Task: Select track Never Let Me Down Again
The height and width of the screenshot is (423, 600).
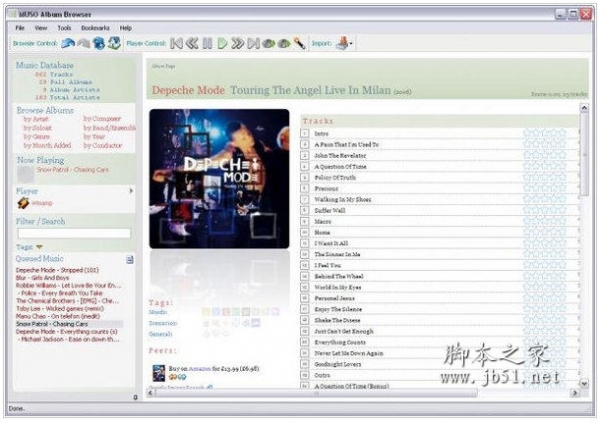Action: (x=349, y=353)
